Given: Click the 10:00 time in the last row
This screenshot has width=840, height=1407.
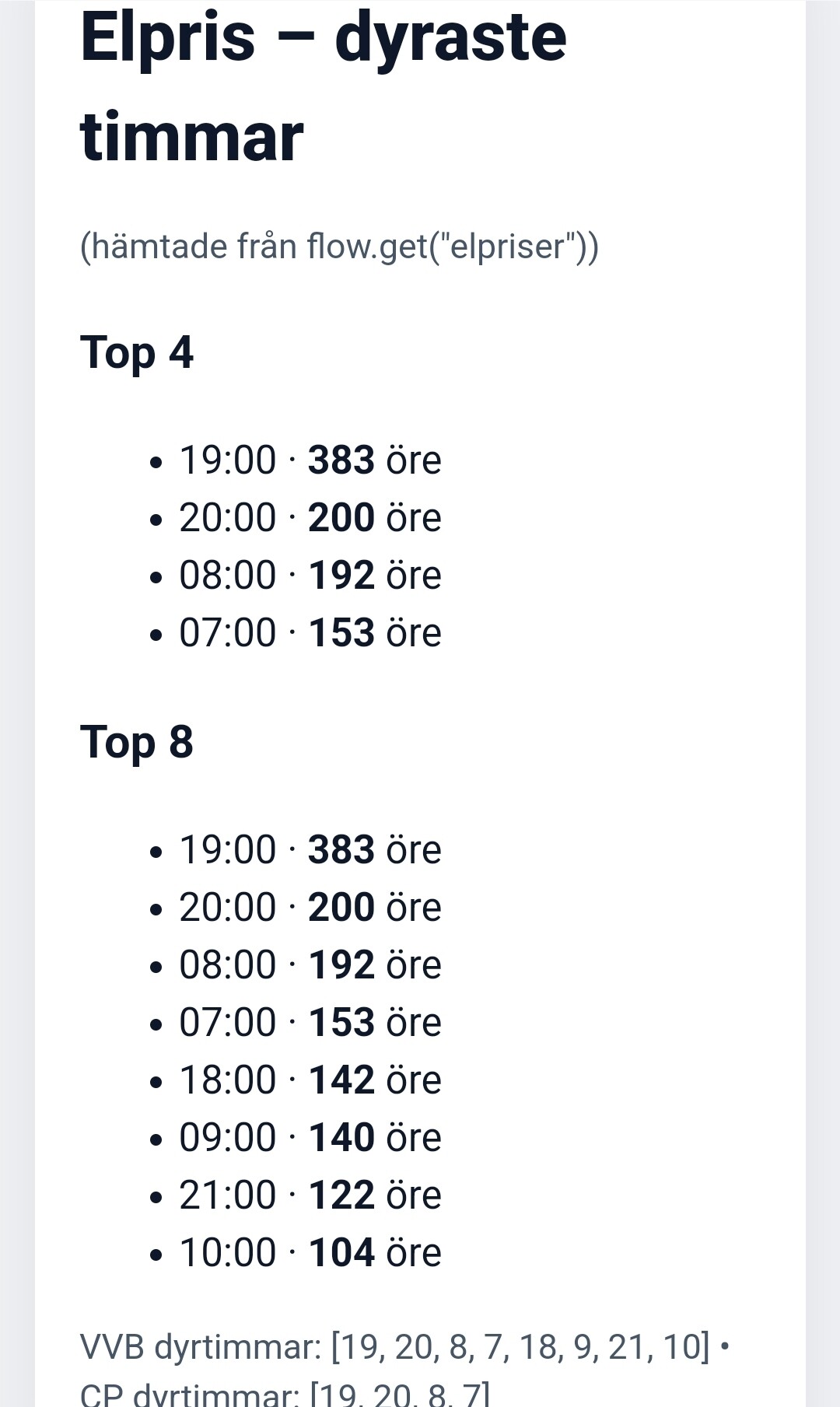Looking at the screenshot, I should point(227,1252).
